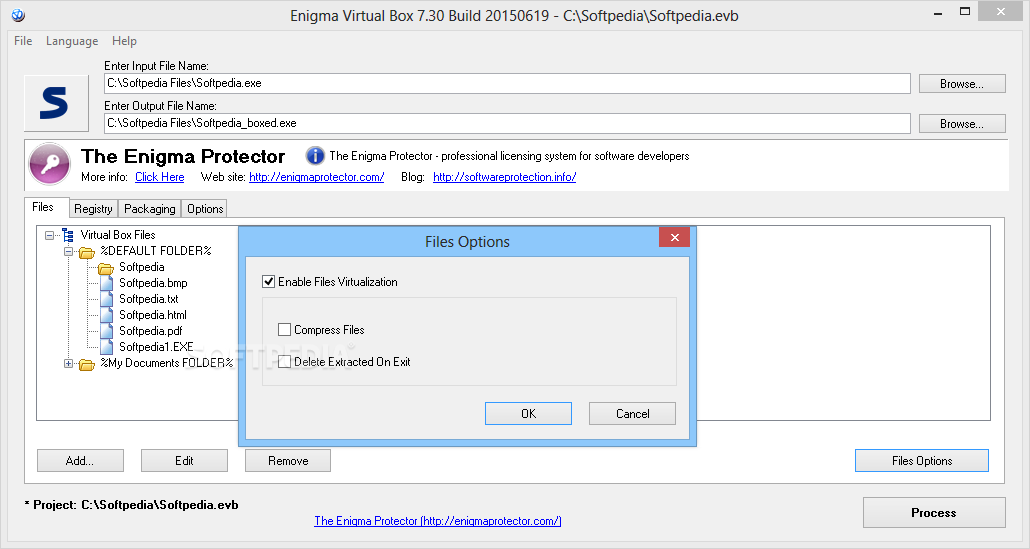Browse for the input file

(962, 83)
